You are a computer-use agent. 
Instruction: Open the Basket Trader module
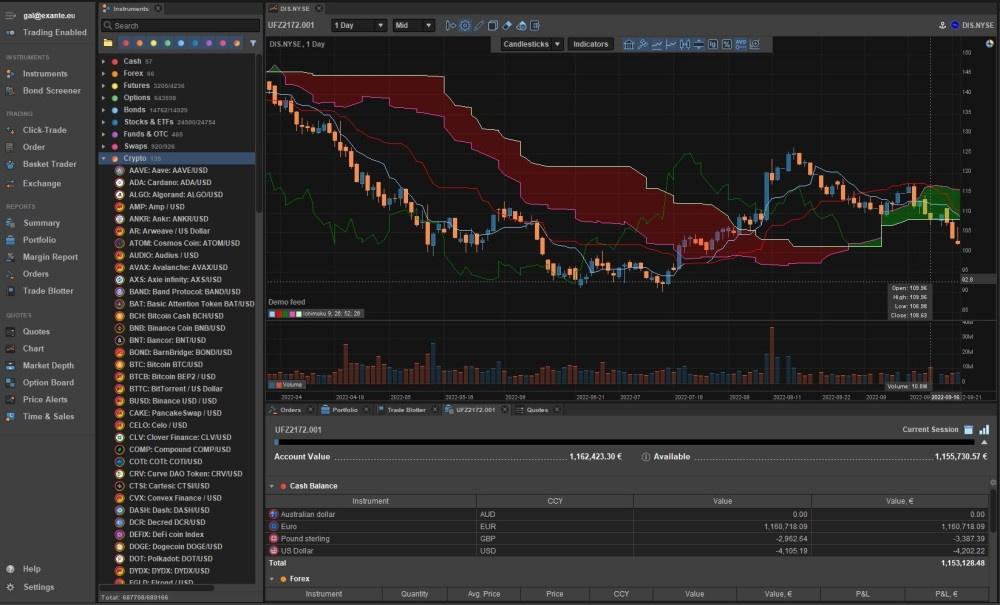pyautogui.click(x=50, y=164)
